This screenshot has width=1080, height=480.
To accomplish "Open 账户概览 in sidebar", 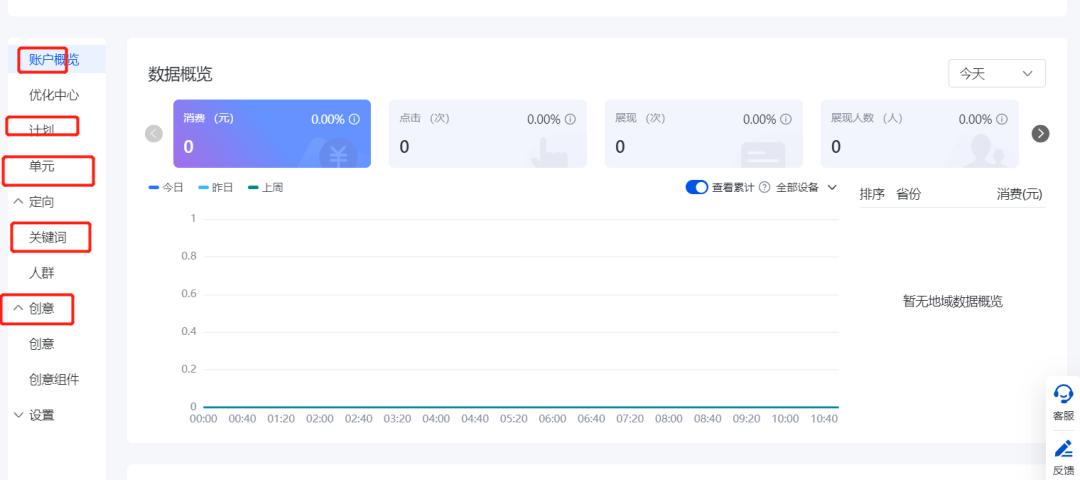I will [54, 59].
